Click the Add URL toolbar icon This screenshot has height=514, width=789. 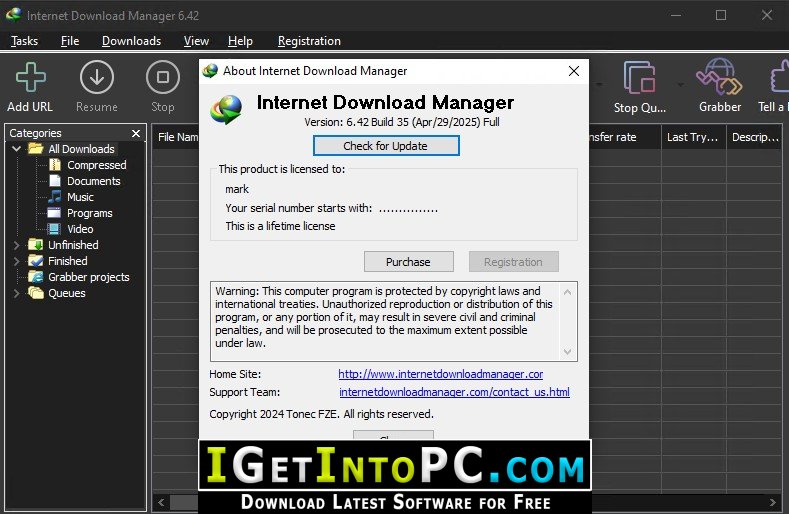[x=30, y=77]
